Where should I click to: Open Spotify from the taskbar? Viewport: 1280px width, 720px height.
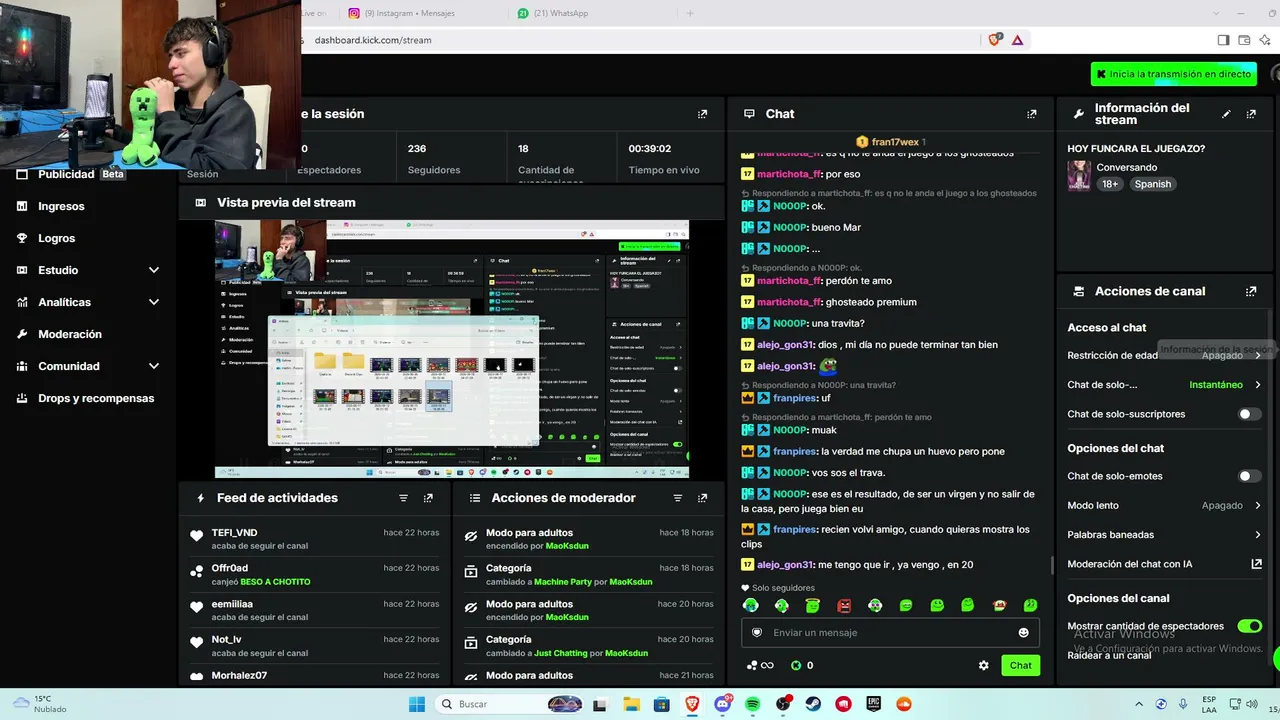(x=752, y=704)
